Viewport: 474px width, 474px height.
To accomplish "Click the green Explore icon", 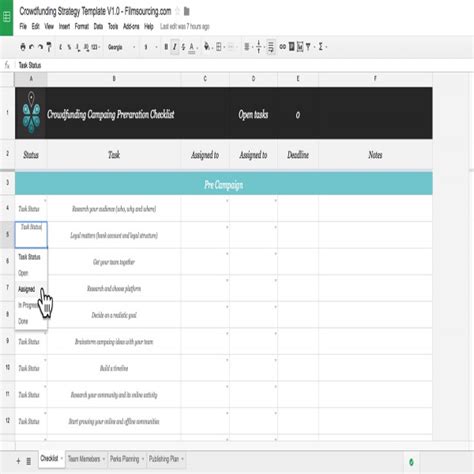I will point(411,462).
